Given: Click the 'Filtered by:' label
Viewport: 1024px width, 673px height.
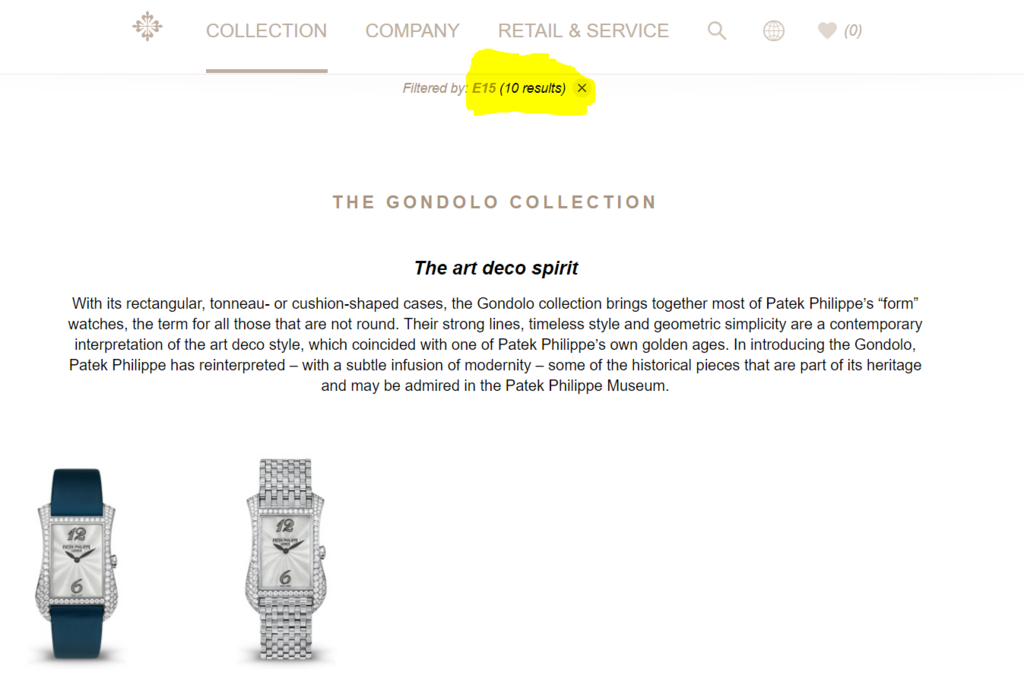Looking at the screenshot, I should pyautogui.click(x=435, y=88).
